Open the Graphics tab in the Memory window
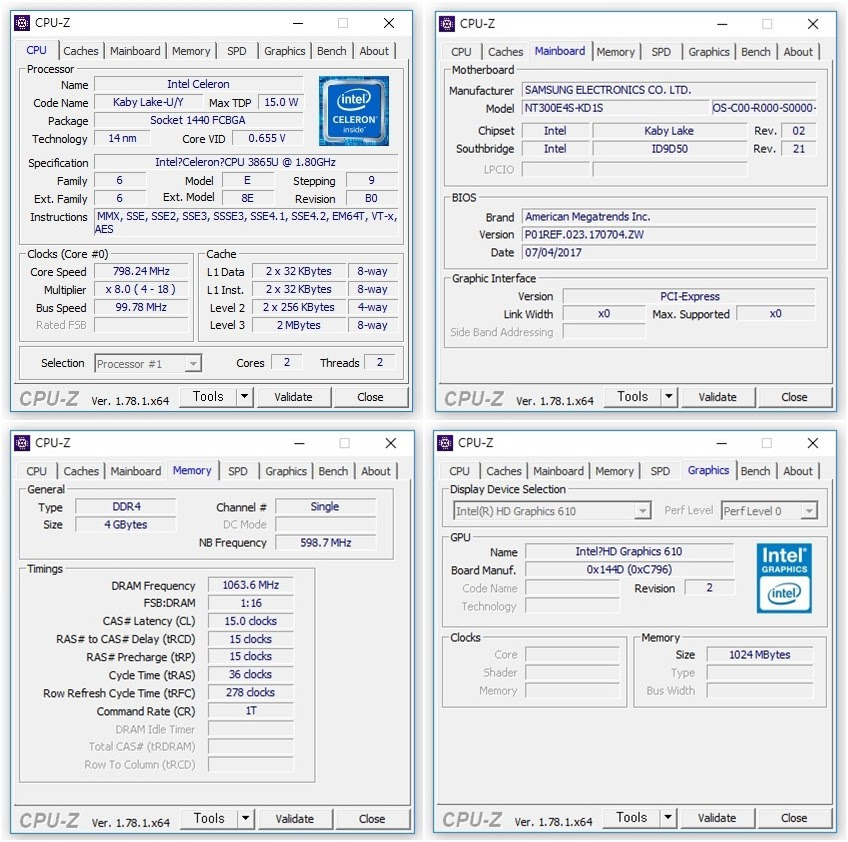The height and width of the screenshot is (842, 848). 286,471
